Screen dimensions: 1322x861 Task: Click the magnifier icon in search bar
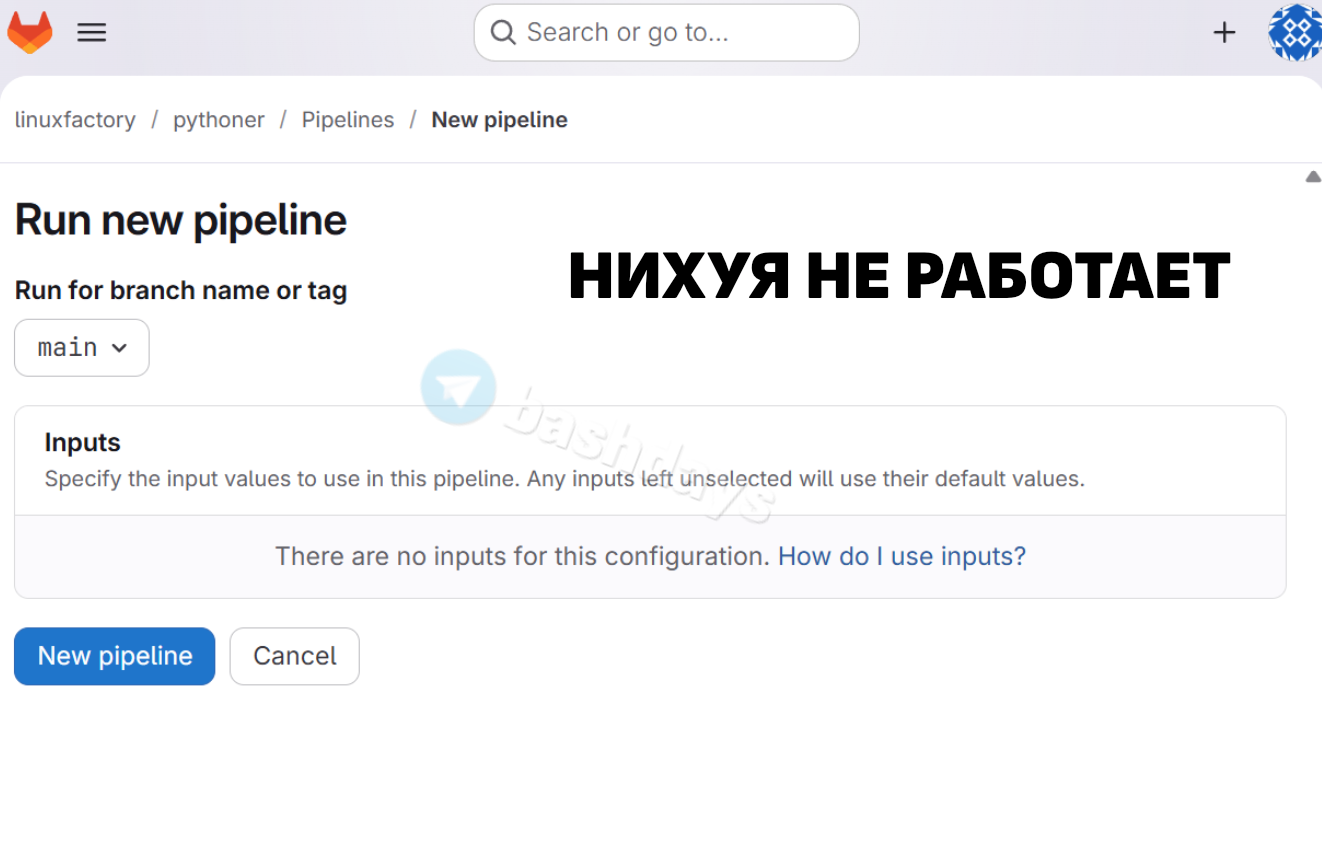click(x=503, y=33)
